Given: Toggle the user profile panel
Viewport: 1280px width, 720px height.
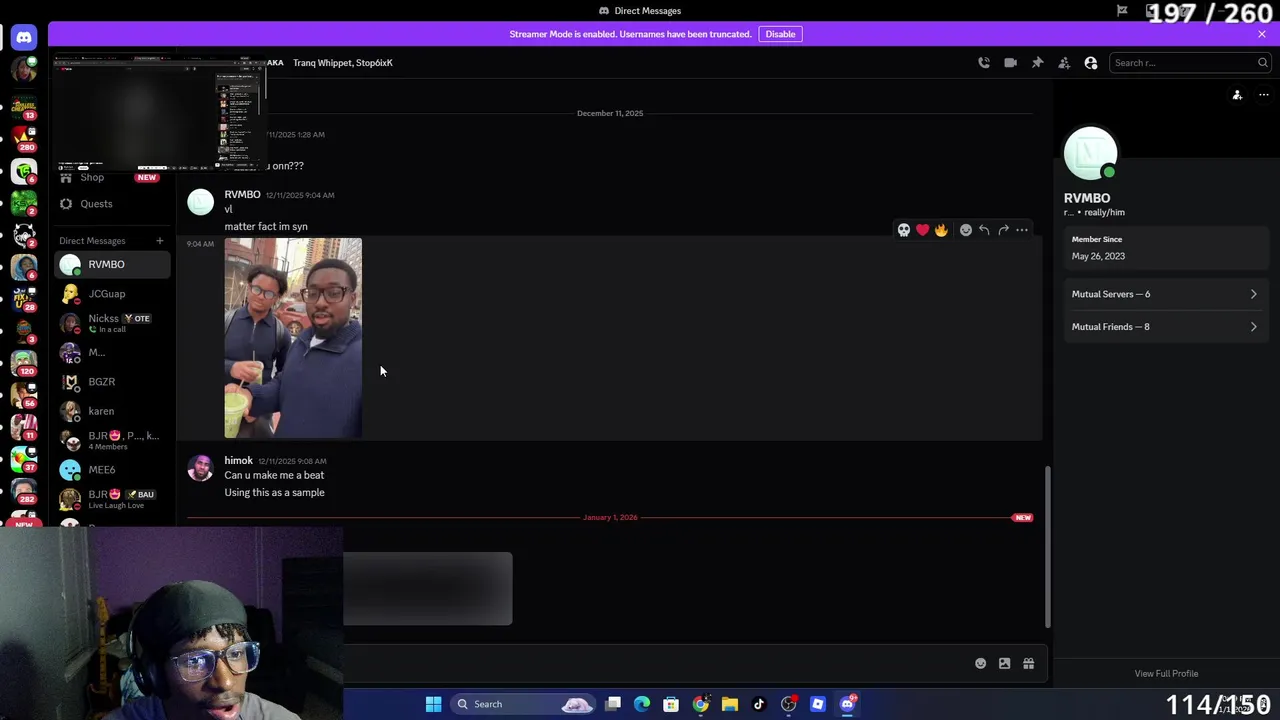Looking at the screenshot, I should (1091, 63).
